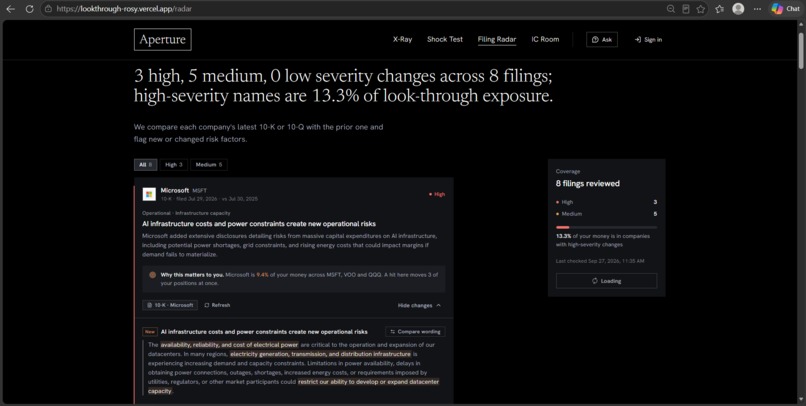Open the reader view icon in address bar
The image size is (806, 406).
click(x=686, y=9)
